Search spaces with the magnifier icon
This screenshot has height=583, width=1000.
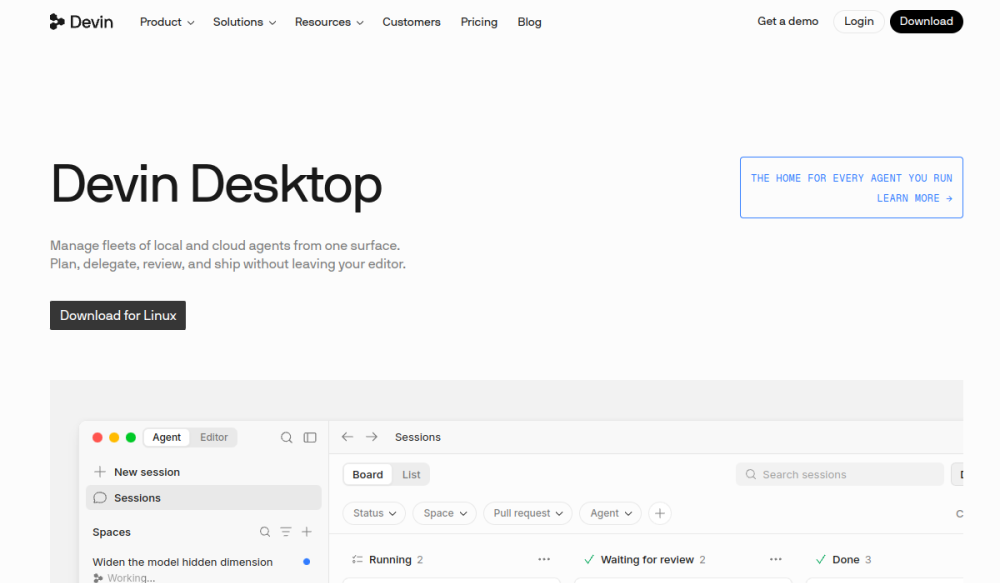(265, 532)
